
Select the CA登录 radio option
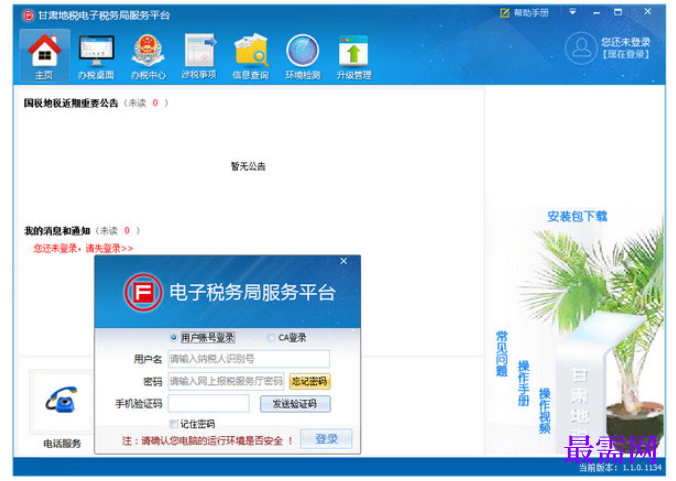(271, 337)
